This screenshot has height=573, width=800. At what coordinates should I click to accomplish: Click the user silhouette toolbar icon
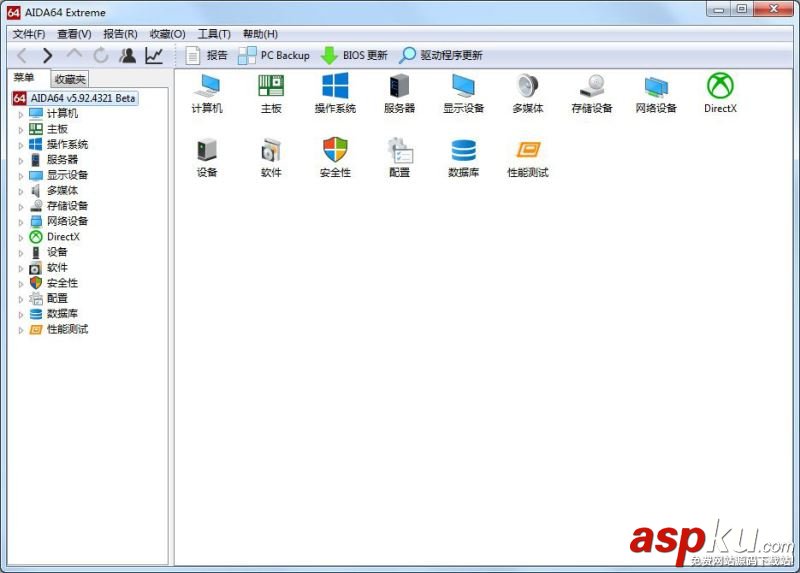click(128, 55)
